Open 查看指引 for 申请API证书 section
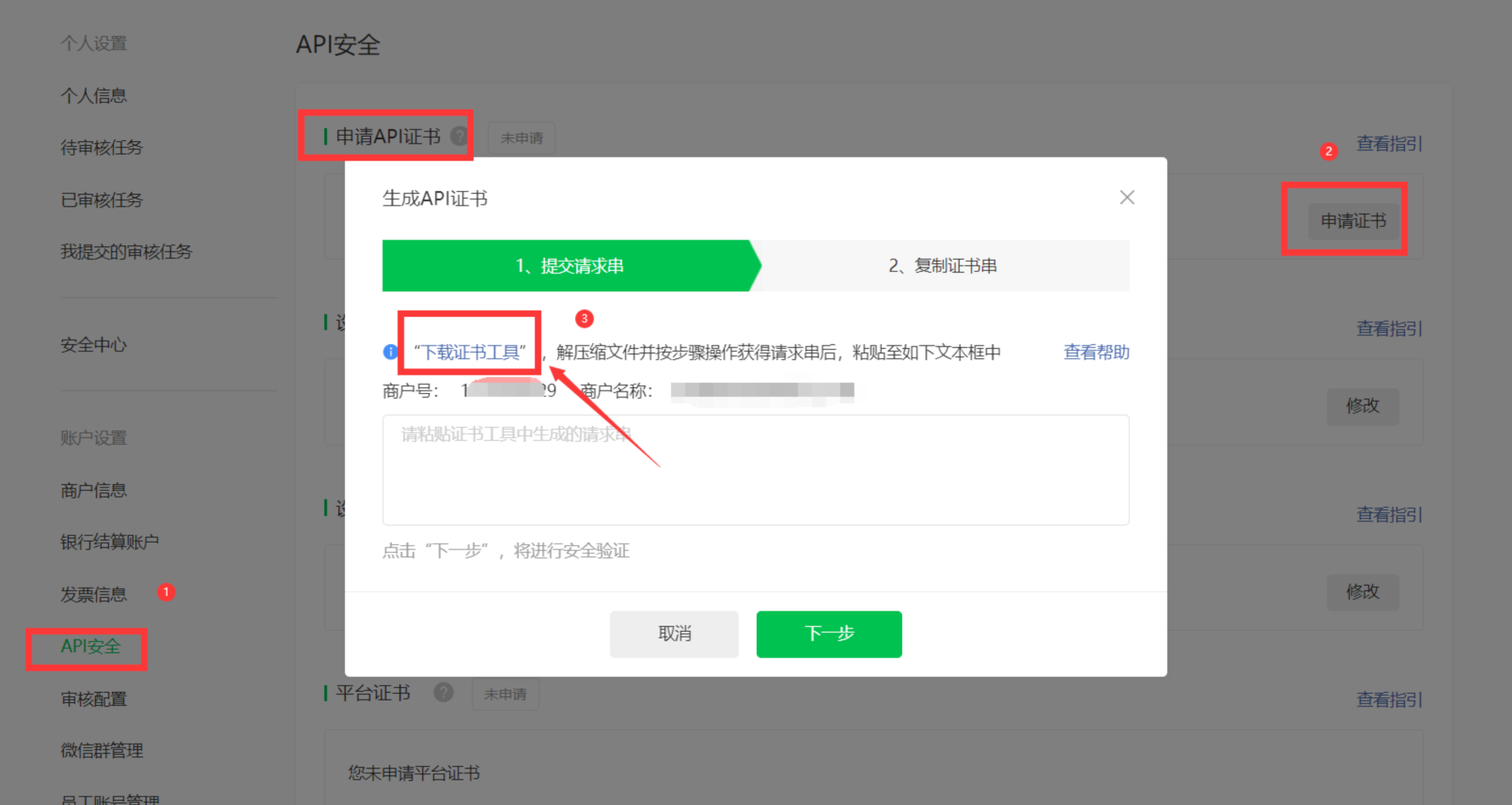The width and height of the screenshot is (1512, 805). 1389,144
